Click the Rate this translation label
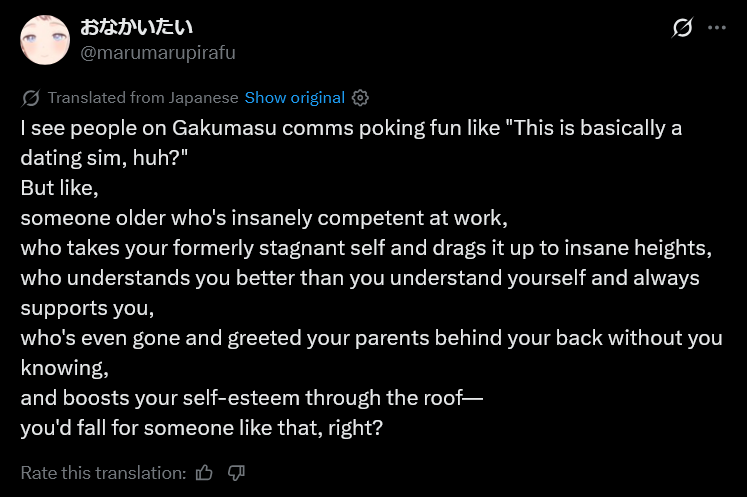 (x=103, y=473)
